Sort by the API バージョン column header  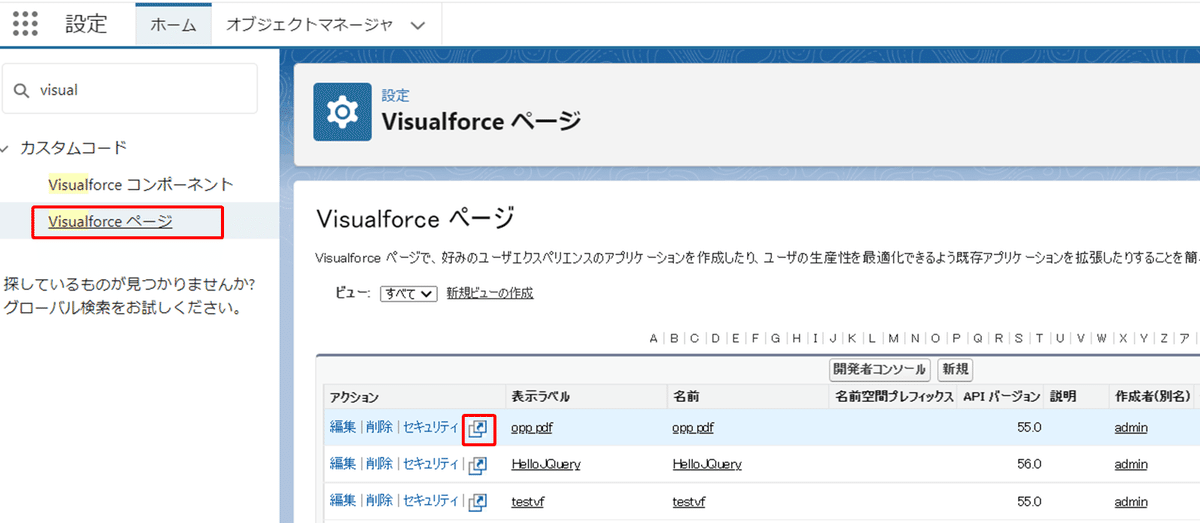coord(1002,396)
